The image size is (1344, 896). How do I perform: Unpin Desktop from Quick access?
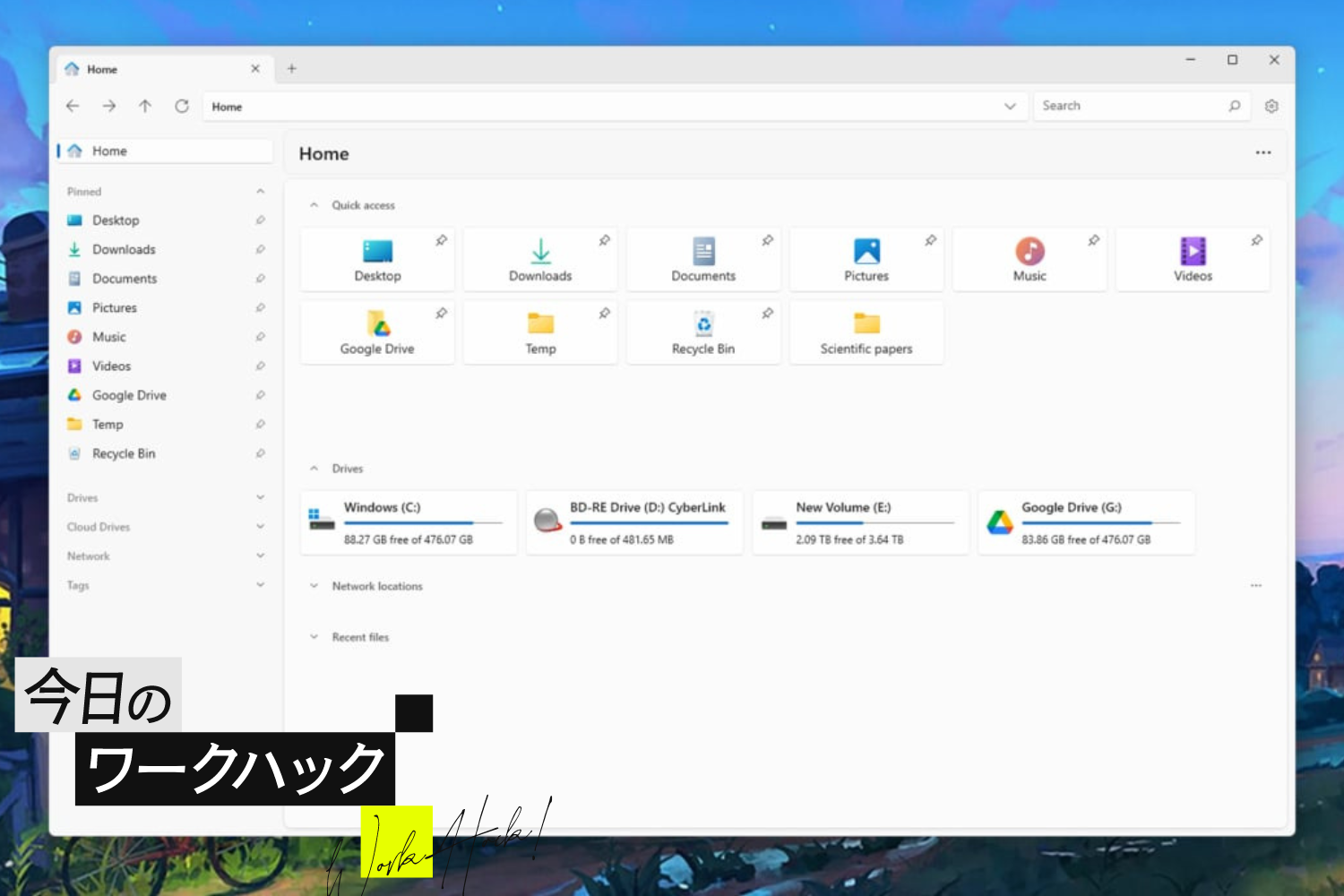441,239
